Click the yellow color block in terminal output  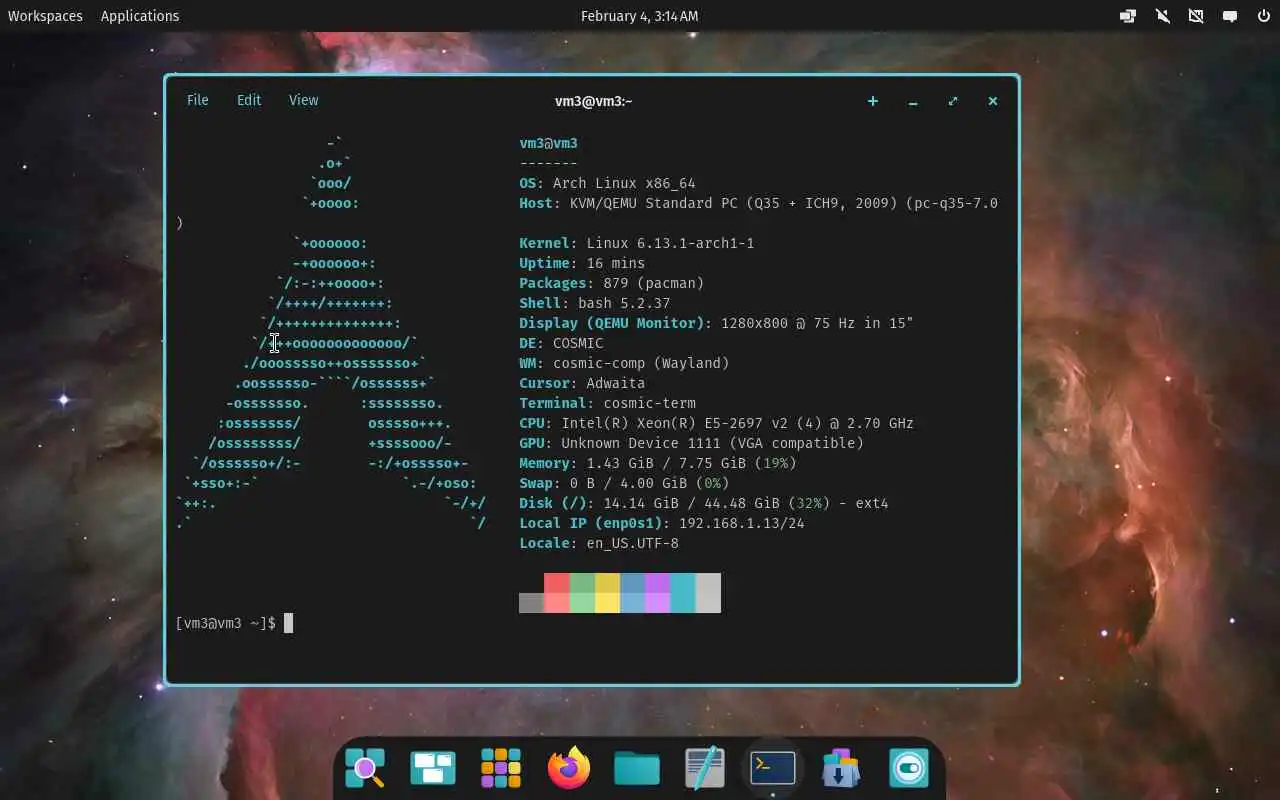coord(607,592)
